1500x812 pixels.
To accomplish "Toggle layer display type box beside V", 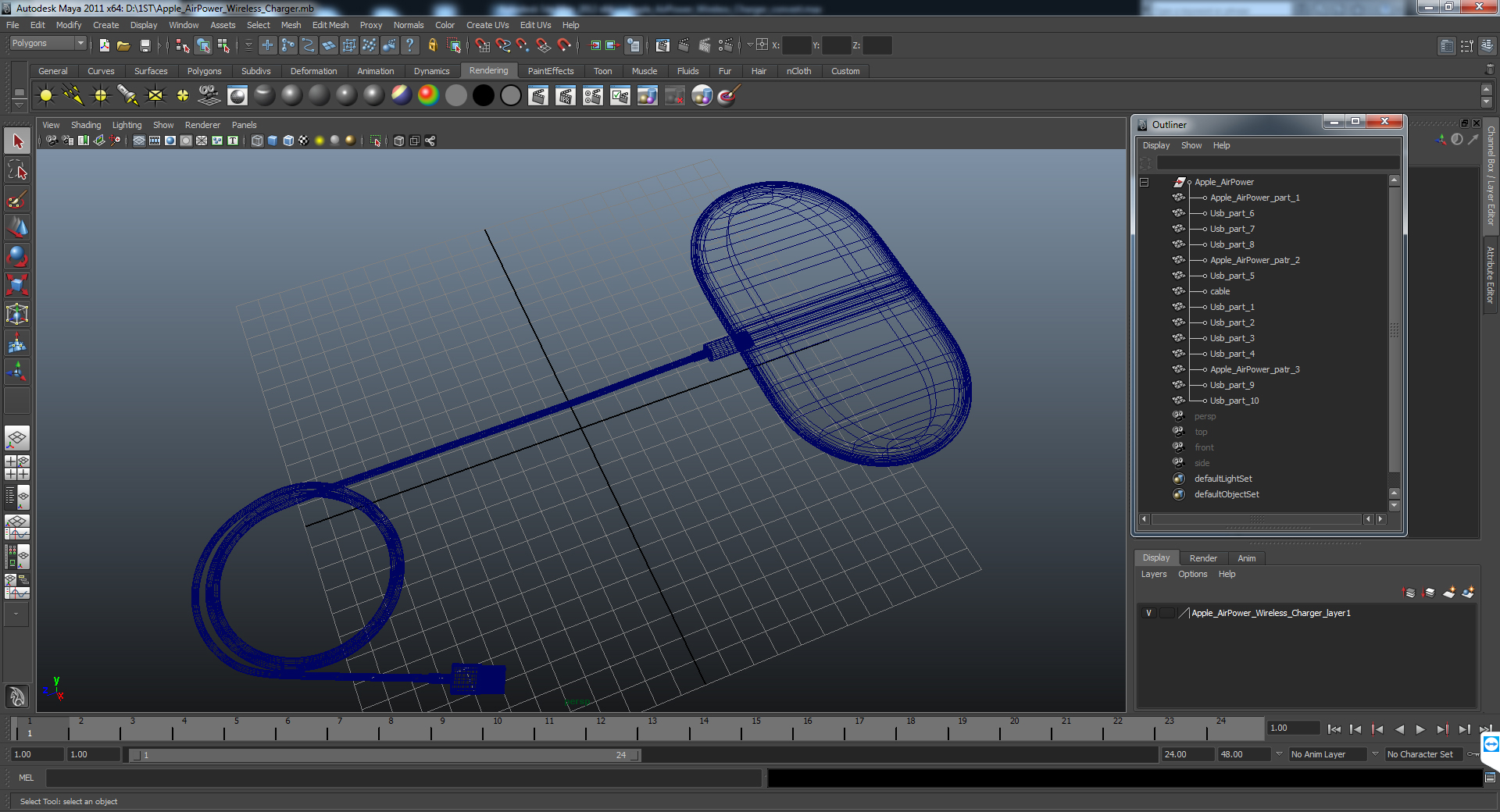I will (1166, 613).
